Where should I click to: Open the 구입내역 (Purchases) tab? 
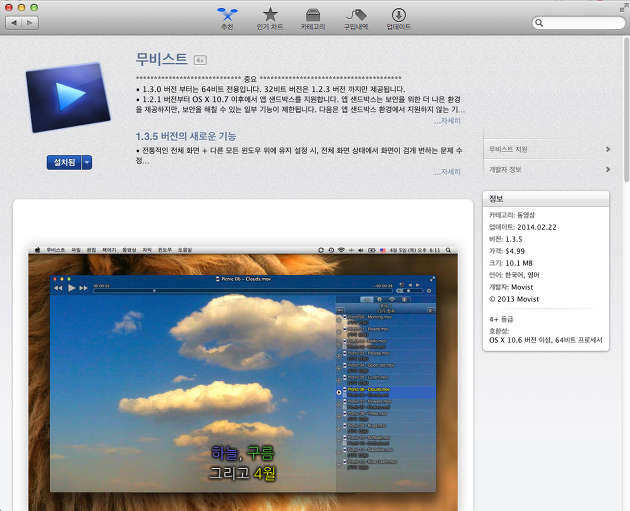[356, 19]
